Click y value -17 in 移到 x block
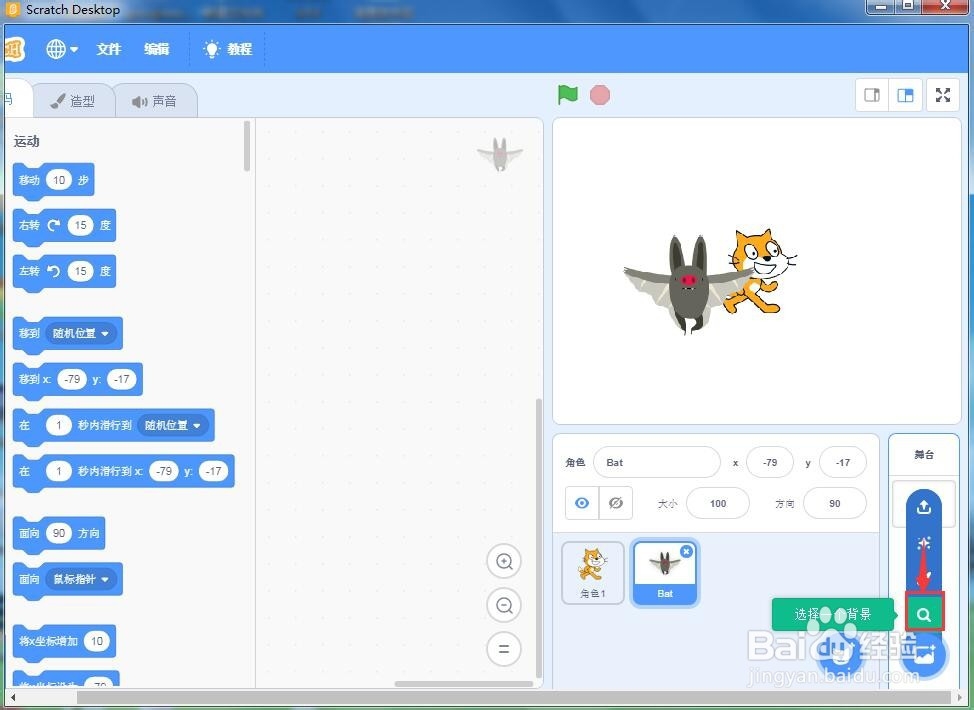Viewport: 974px width, 710px height. [122, 379]
